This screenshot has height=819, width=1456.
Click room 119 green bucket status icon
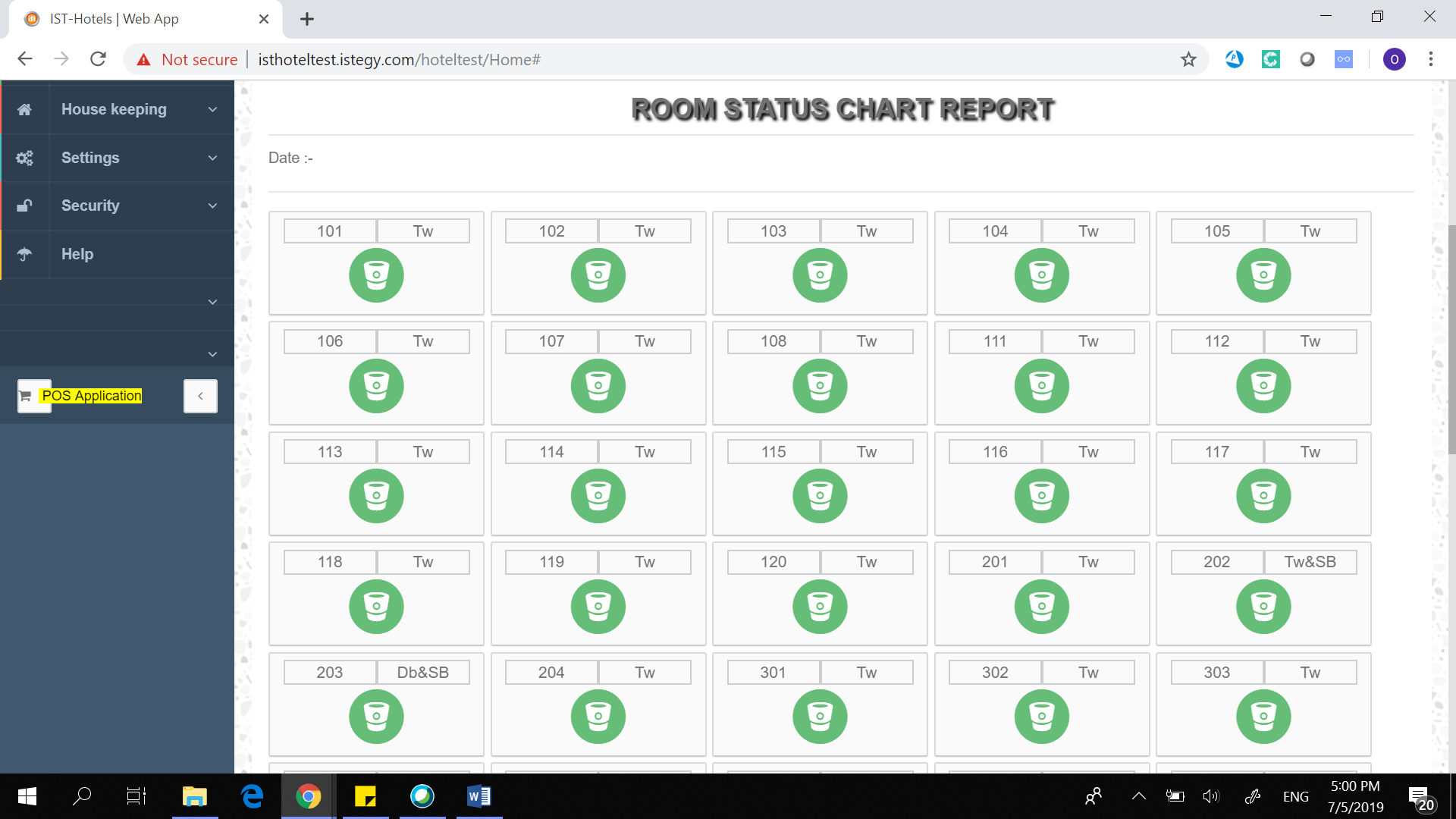[598, 607]
